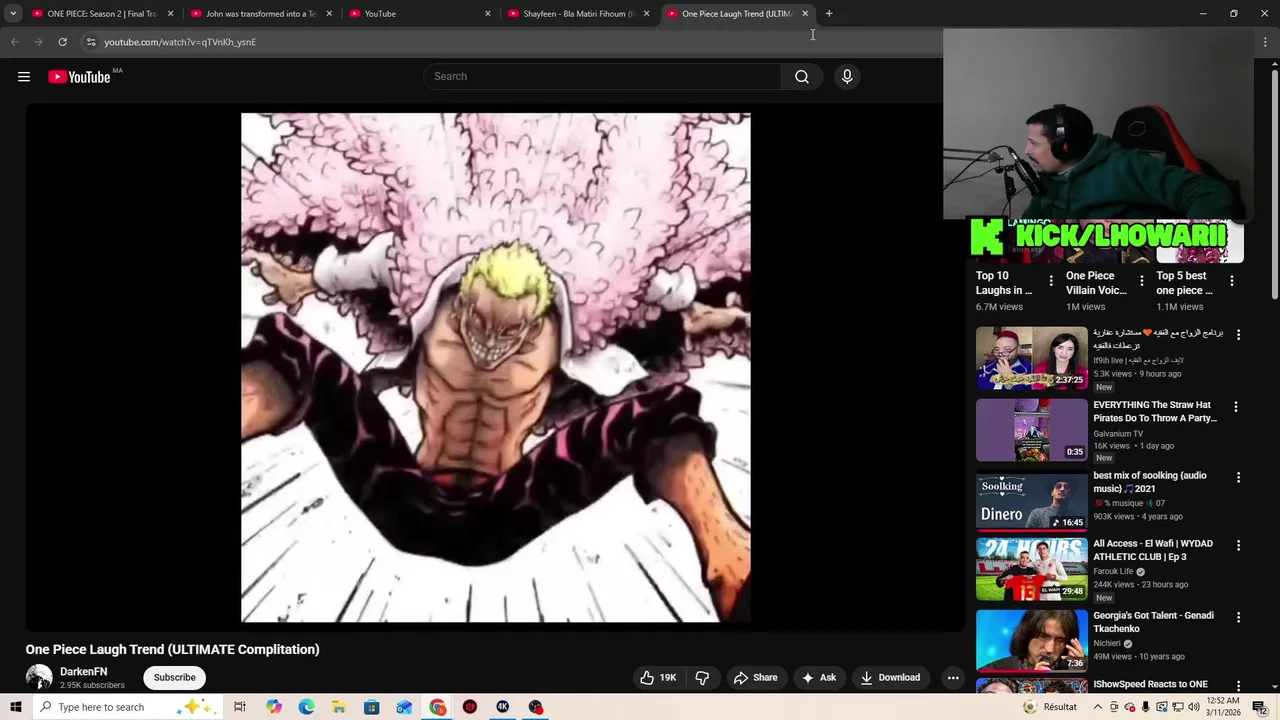Close the Shayfeen Bla Matiri tab

point(646,14)
